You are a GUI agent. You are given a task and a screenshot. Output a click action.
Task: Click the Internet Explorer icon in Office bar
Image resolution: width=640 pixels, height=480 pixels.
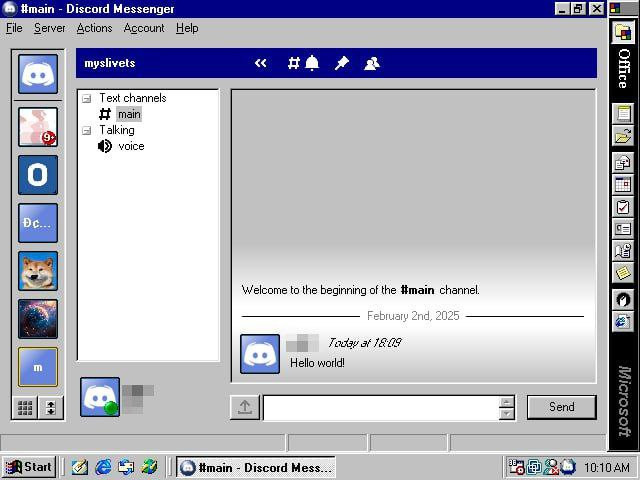(623, 322)
